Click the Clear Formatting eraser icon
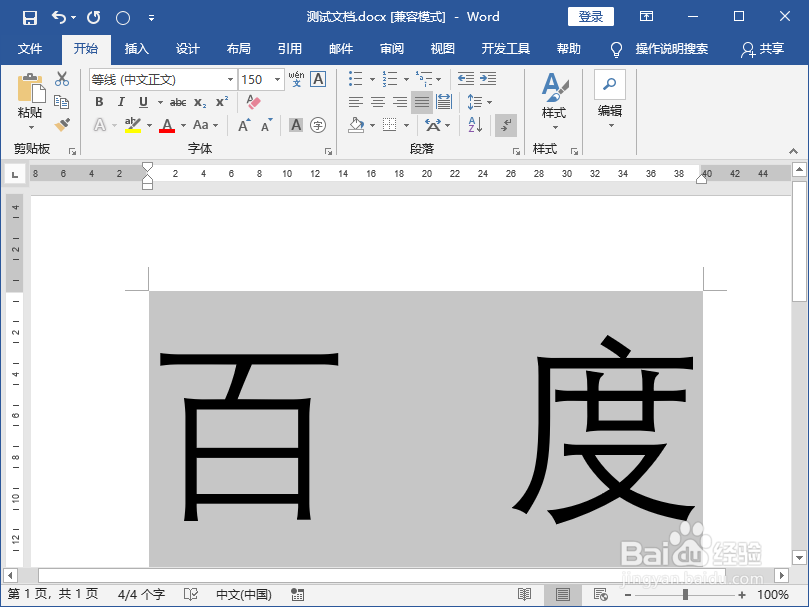The height and width of the screenshot is (607, 809). point(253,102)
